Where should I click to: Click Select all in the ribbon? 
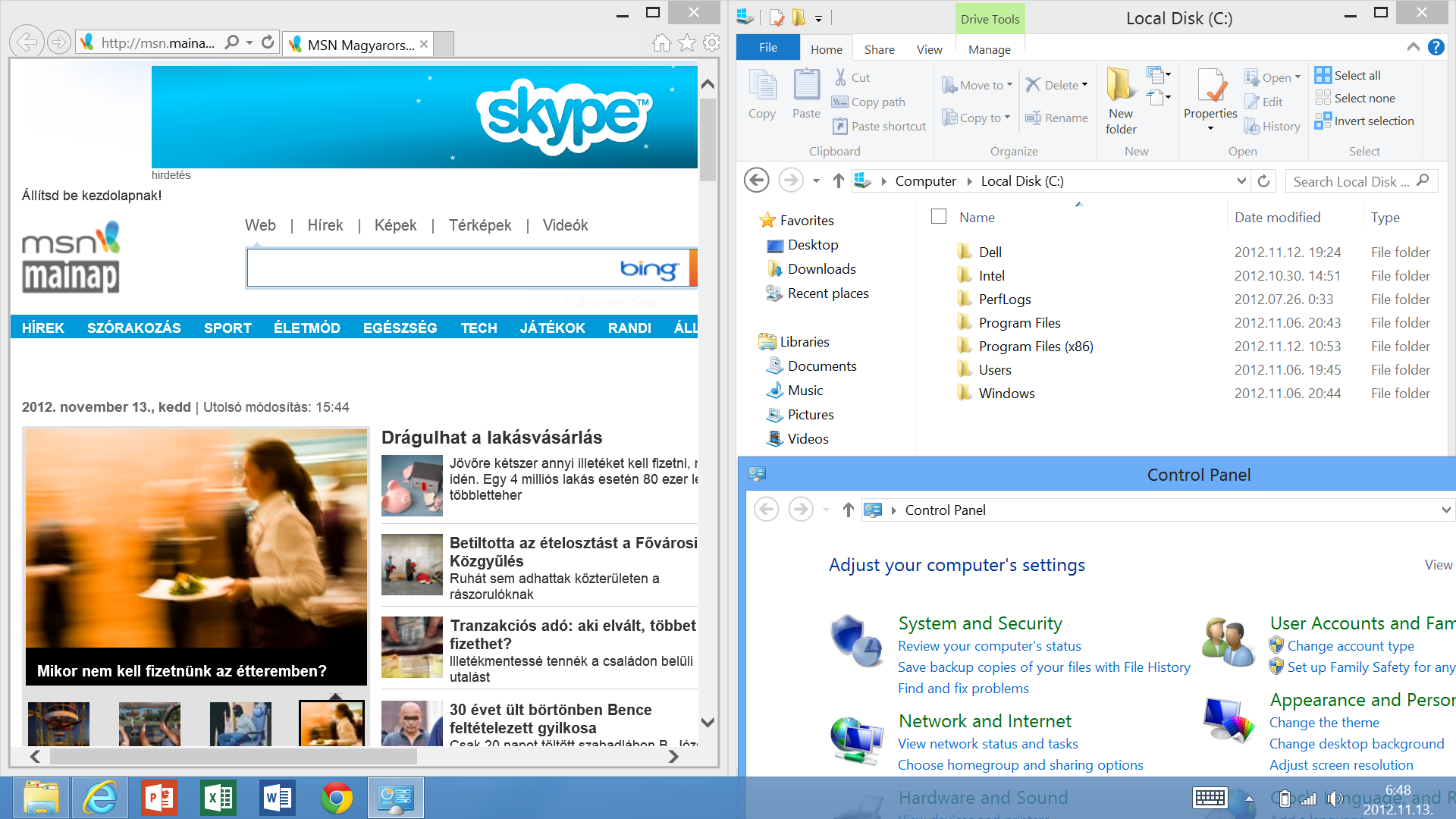[1348, 75]
